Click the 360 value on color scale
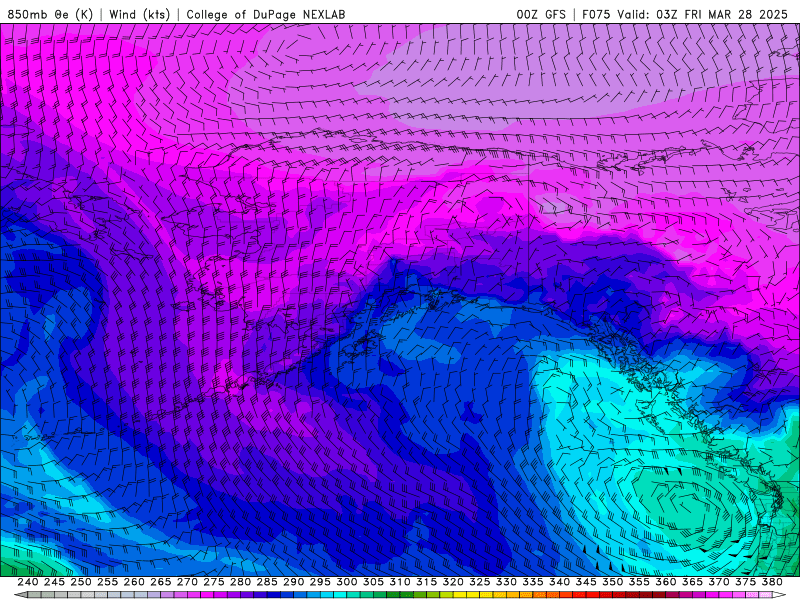 click(x=665, y=582)
